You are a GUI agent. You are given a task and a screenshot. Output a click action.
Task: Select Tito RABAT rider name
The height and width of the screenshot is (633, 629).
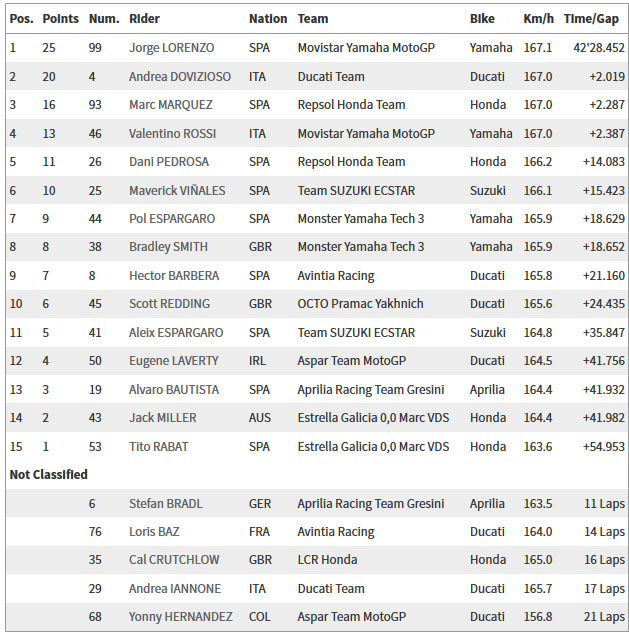(159, 447)
